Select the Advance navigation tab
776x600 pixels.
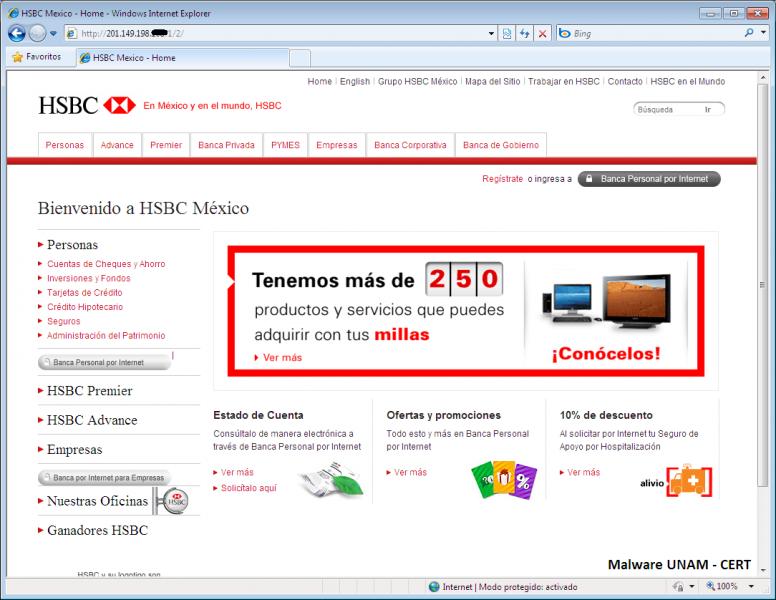click(117, 145)
